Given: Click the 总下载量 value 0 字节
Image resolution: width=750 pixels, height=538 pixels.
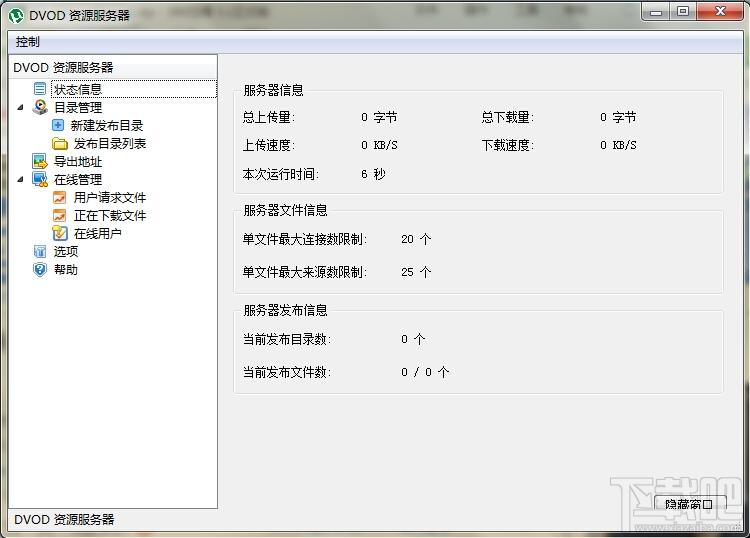Looking at the screenshot, I should pyautogui.click(x=618, y=117).
